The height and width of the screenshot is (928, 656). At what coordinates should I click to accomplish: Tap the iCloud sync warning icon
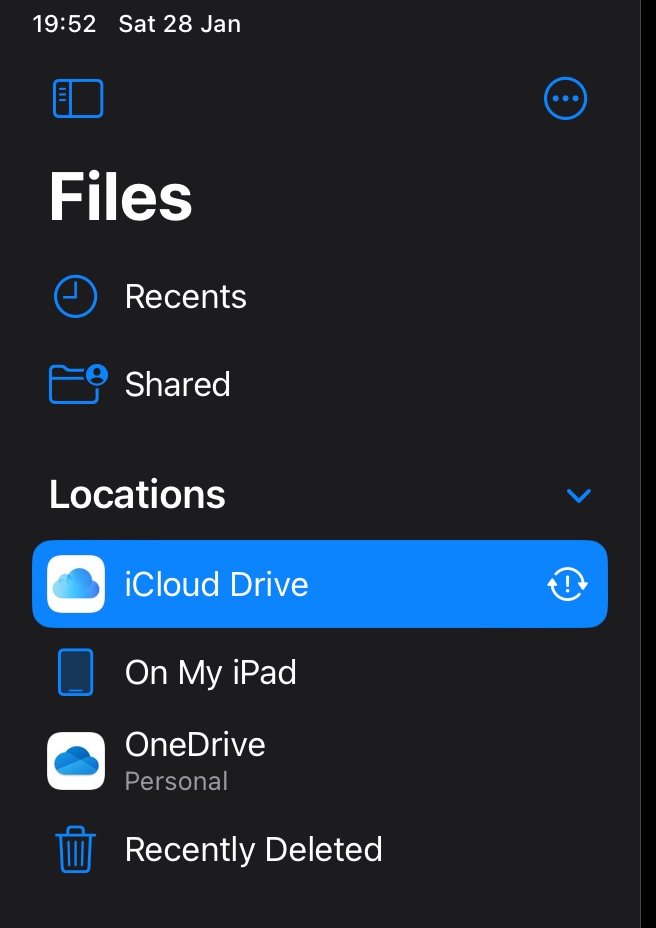[x=567, y=584]
